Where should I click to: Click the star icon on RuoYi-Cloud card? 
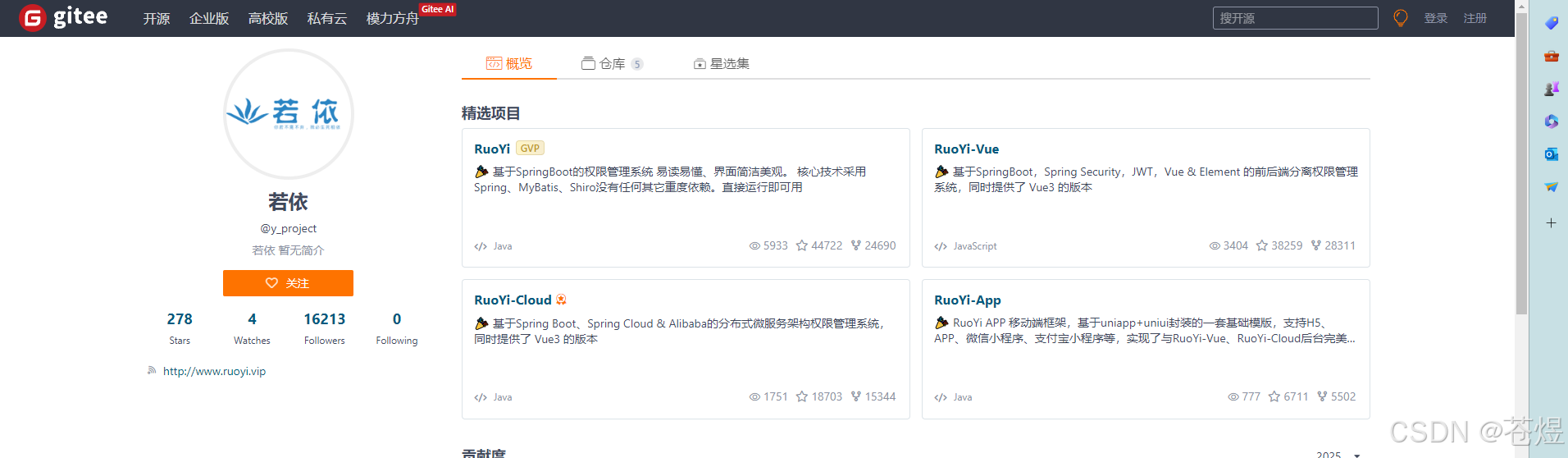tap(802, 396)
